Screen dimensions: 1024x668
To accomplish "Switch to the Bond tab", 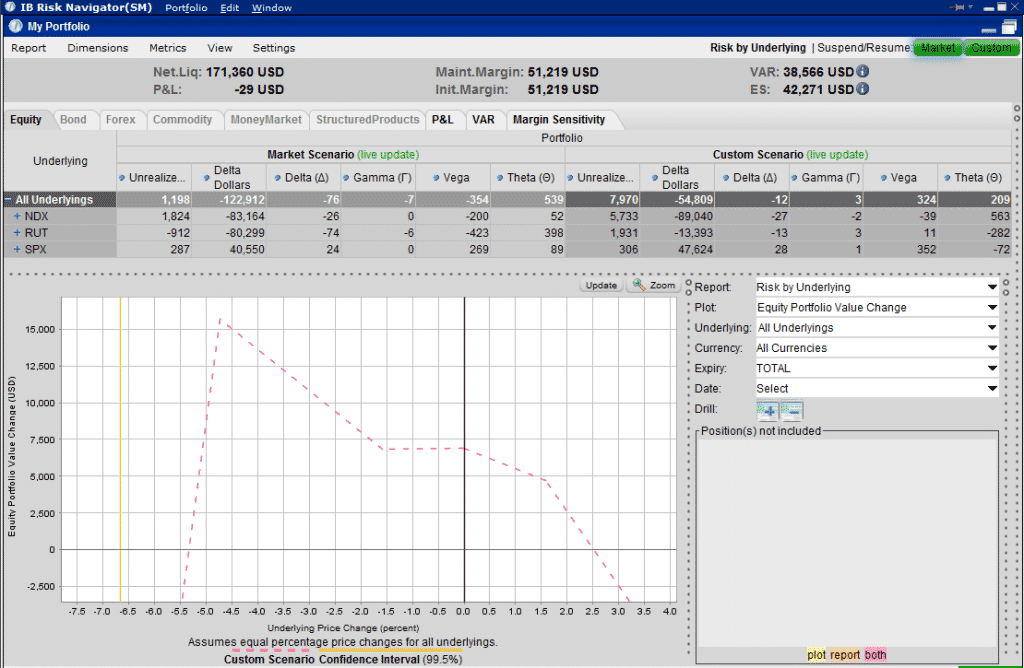I will point(73,119).
